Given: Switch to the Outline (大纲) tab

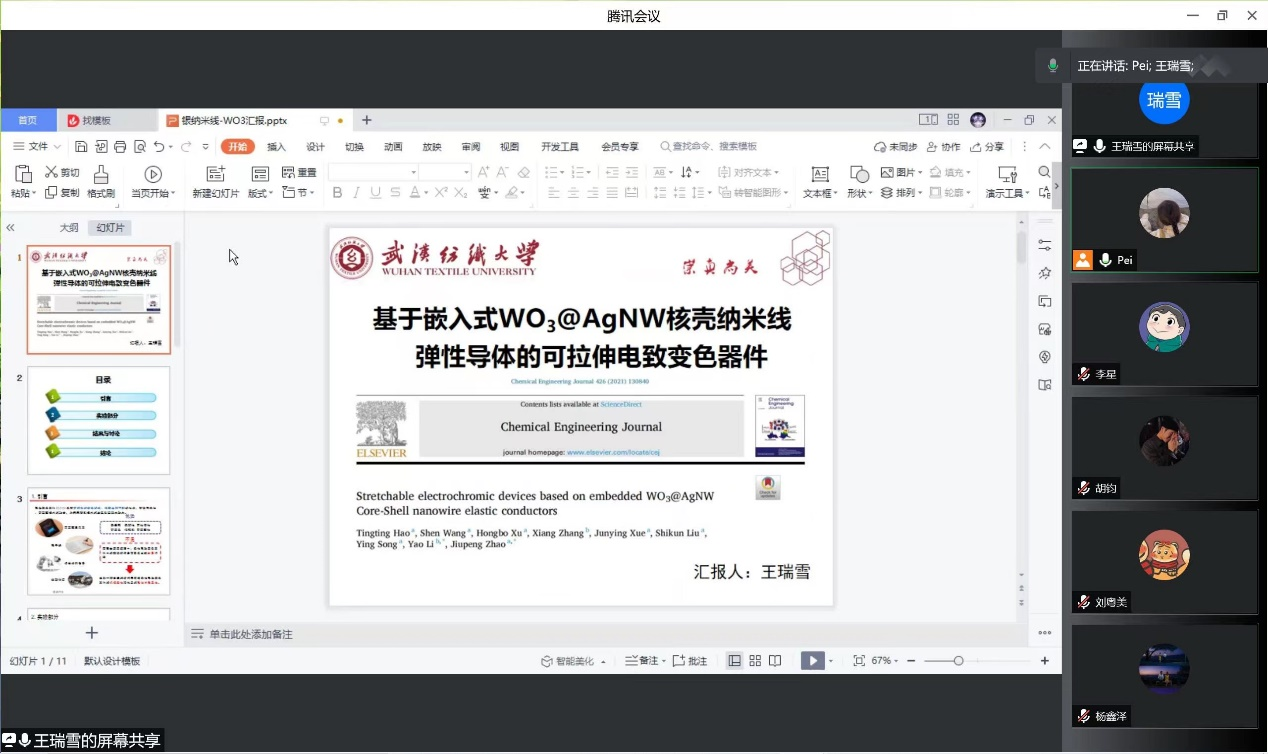Looking at the screenshot, I should point(68,228).
